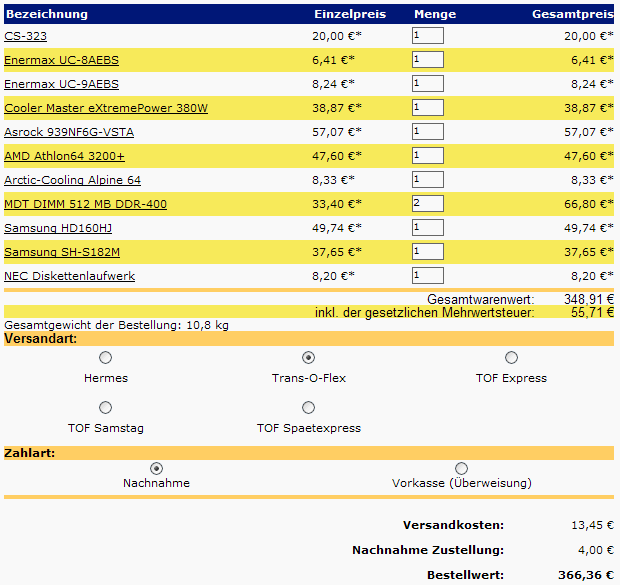
Task: Click MDT DIMM quantity field showing 2
Action: [x=428, y=204]
